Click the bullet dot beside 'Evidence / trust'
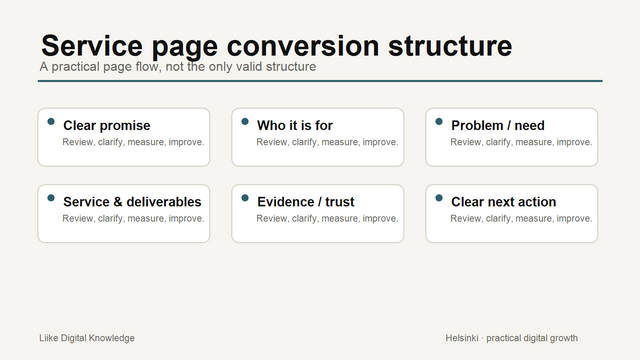Viewport: 640px width, 360px height. (x=245, y=198)
